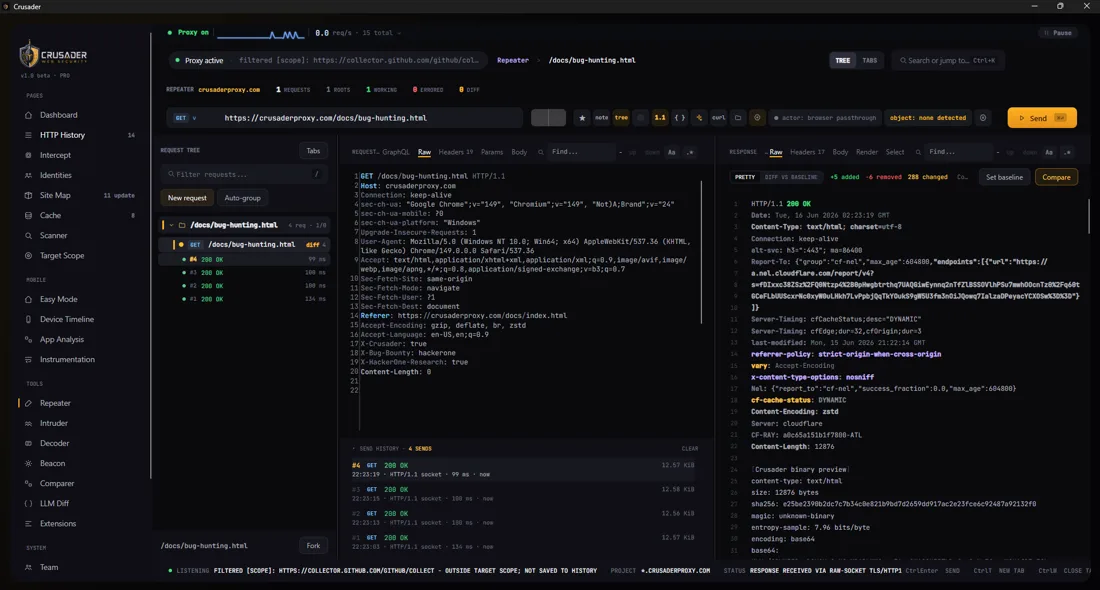
Task: Collapse the Send History section
Action: (354, 449)
